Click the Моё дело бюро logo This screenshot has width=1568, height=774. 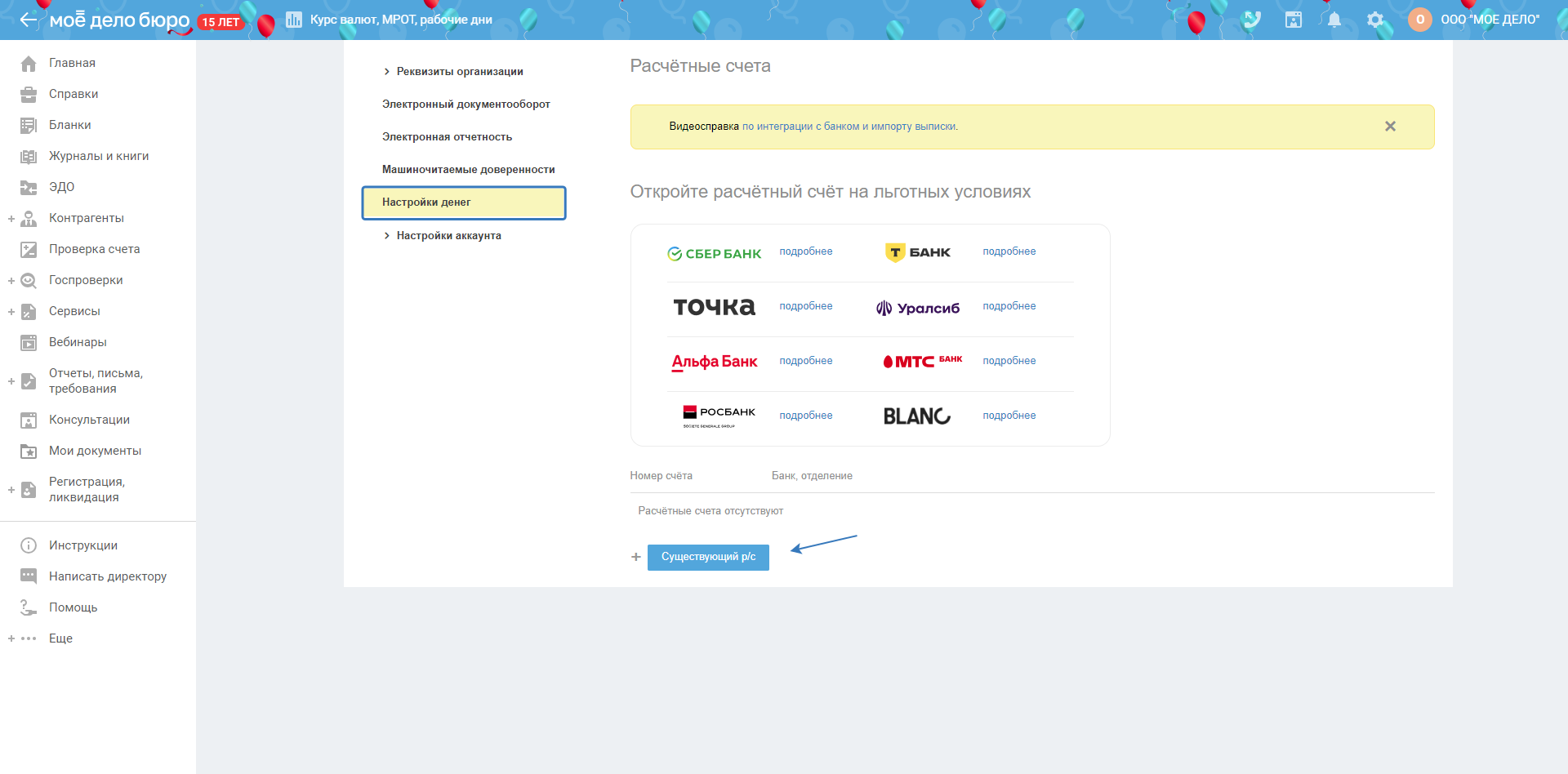[x=120, y=20]
